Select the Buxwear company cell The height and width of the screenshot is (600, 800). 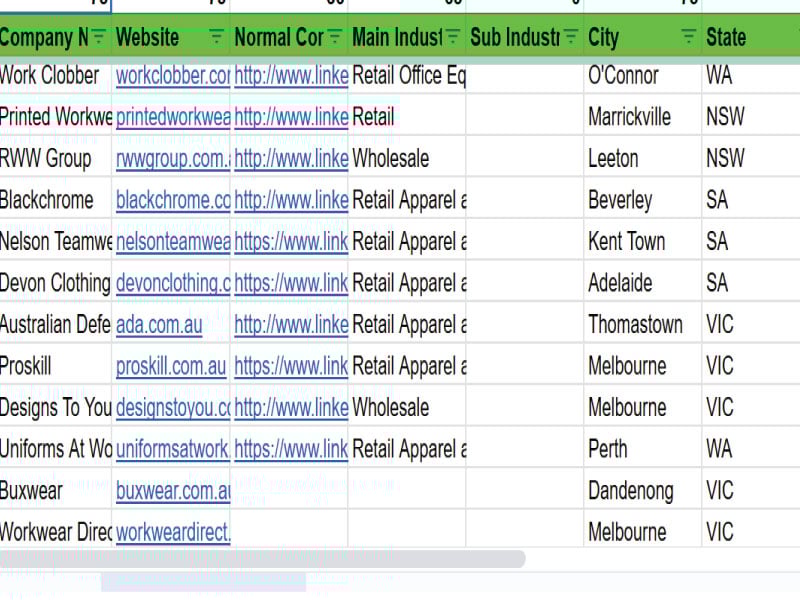(x=55, y=490)
